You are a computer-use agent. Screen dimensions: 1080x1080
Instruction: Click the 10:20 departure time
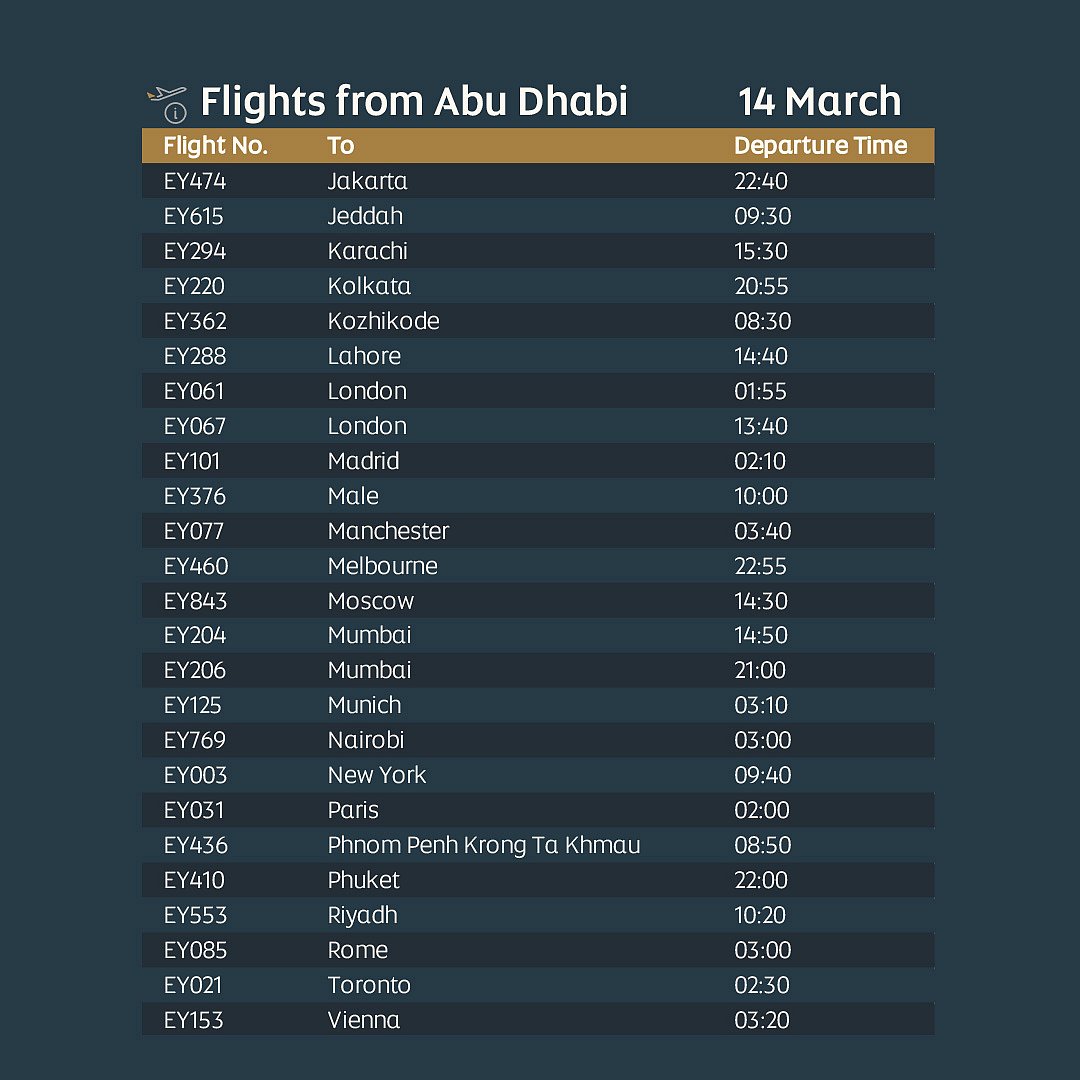pos(760,915)
